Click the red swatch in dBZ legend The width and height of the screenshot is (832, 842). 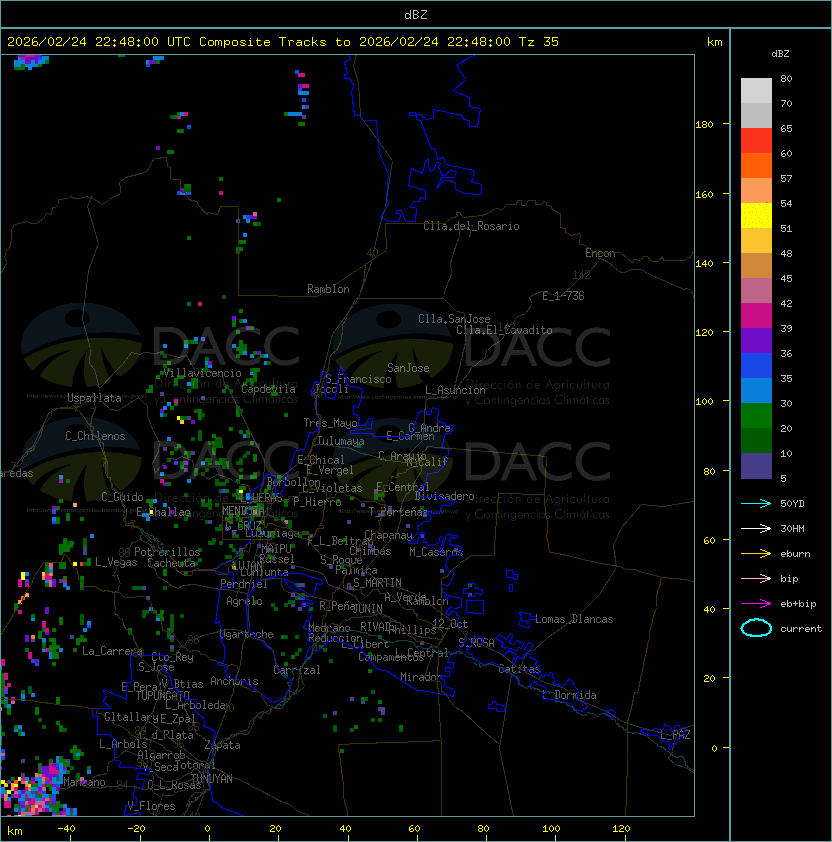(x=756, y=141)
